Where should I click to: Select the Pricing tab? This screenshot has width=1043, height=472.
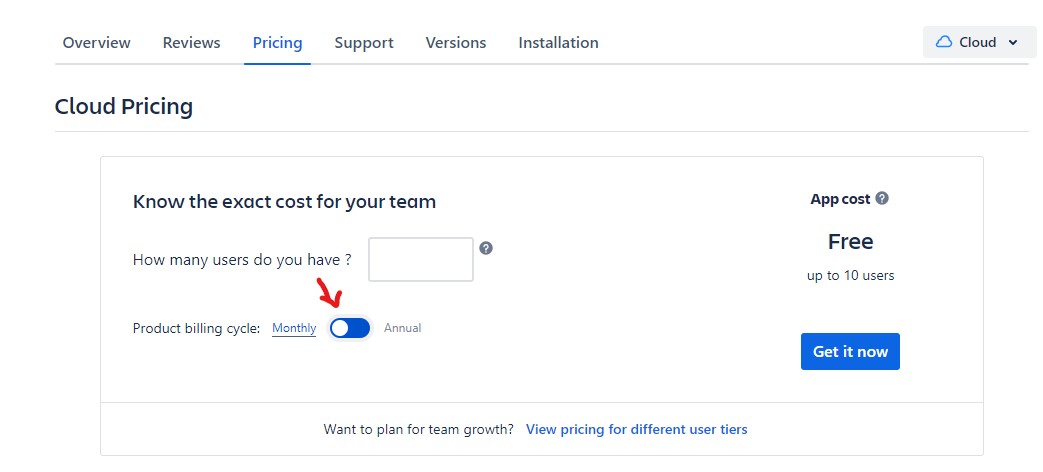pos(277,43)
